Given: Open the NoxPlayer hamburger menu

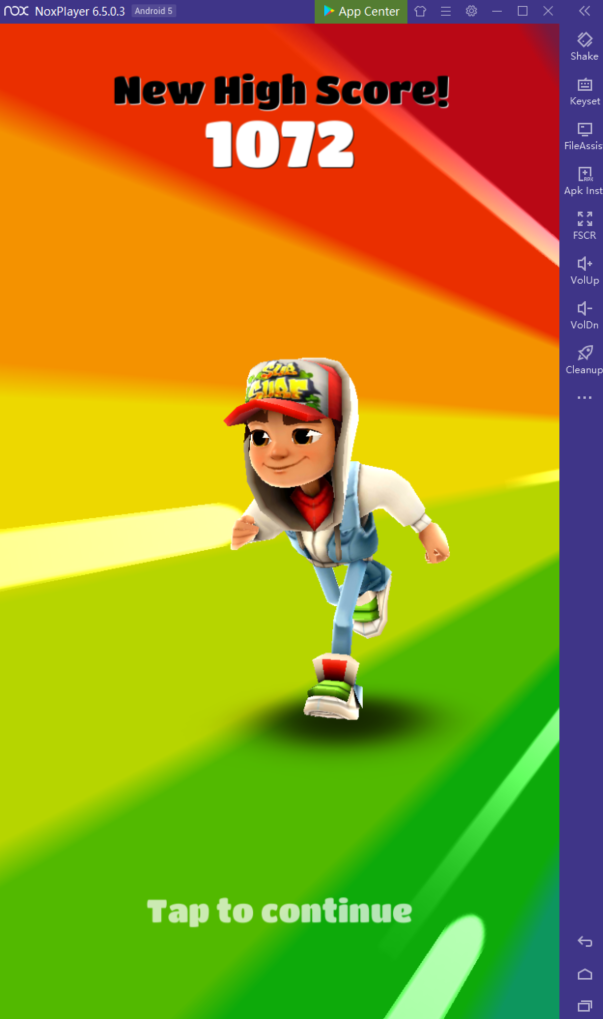Looking at the screenshot, I should [x=446, y=11].
